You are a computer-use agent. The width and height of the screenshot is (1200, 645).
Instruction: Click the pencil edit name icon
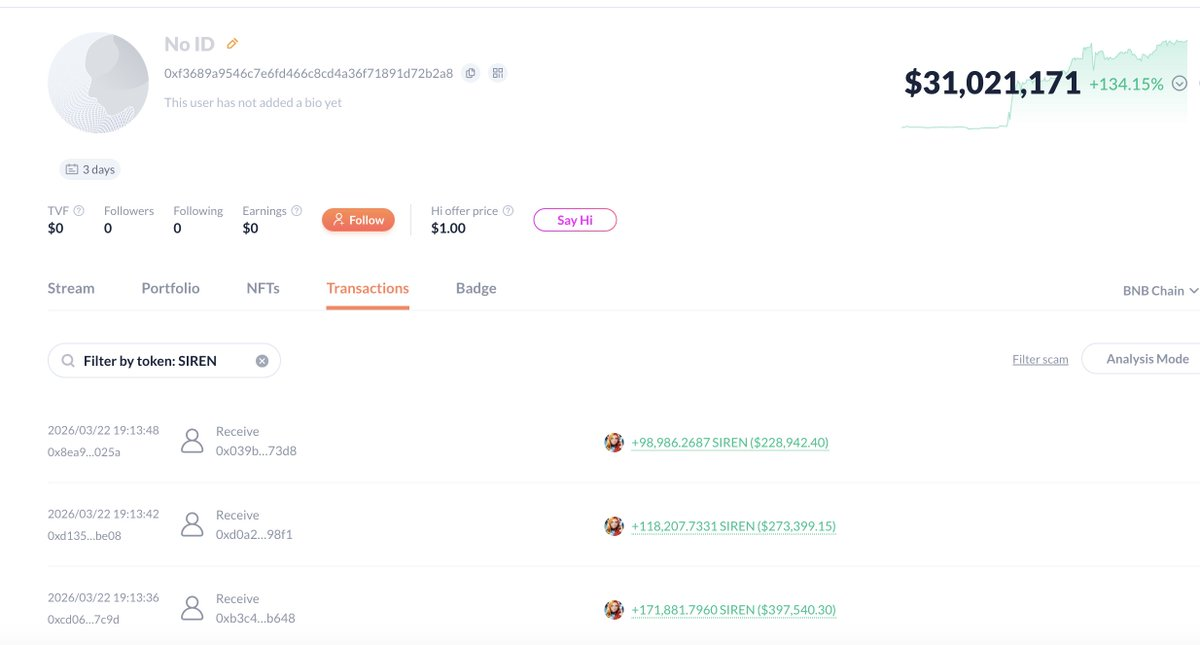pos(233,44)
